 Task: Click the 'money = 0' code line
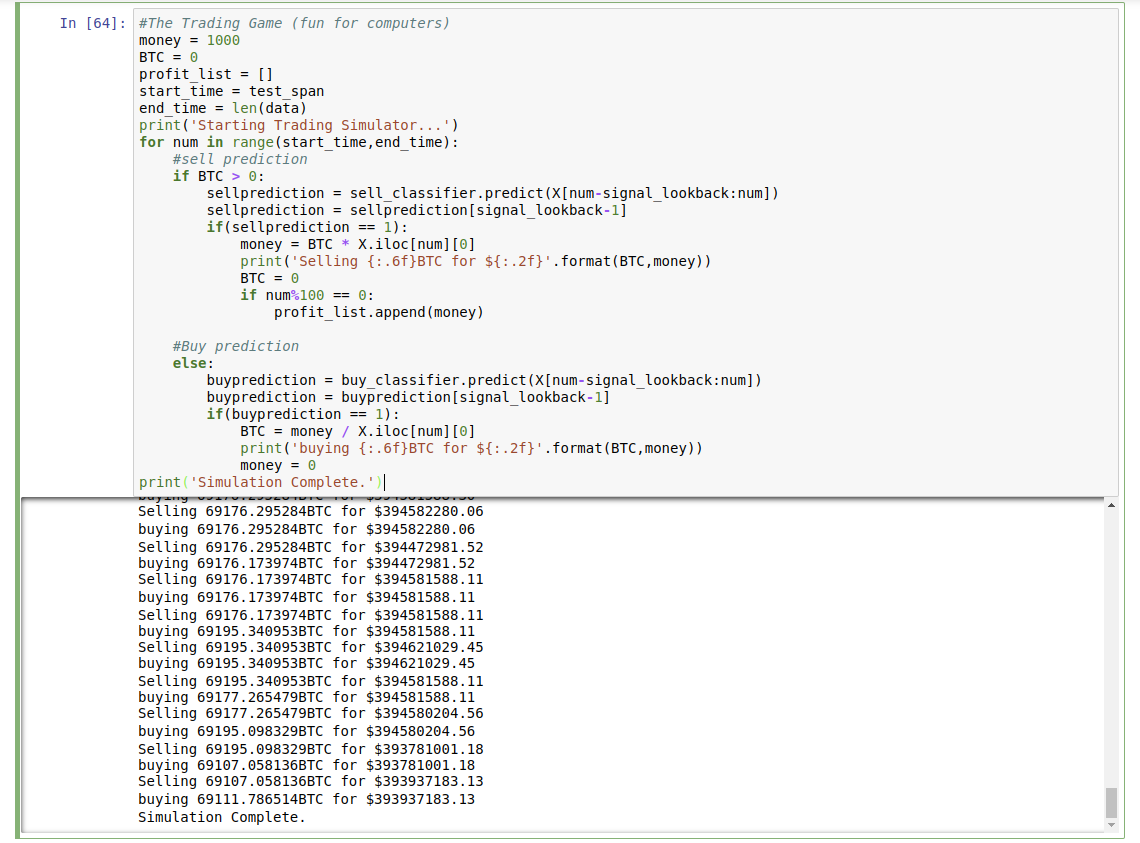[x=278, y=466]
